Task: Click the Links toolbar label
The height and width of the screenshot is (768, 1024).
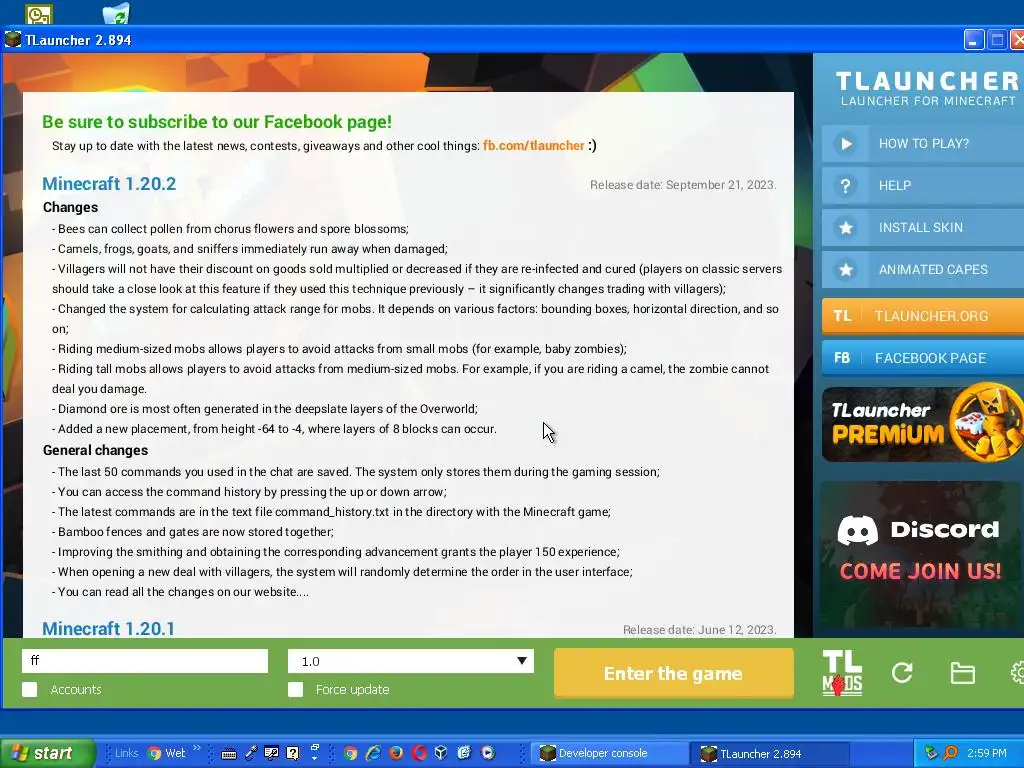Action: pos(126,753)
